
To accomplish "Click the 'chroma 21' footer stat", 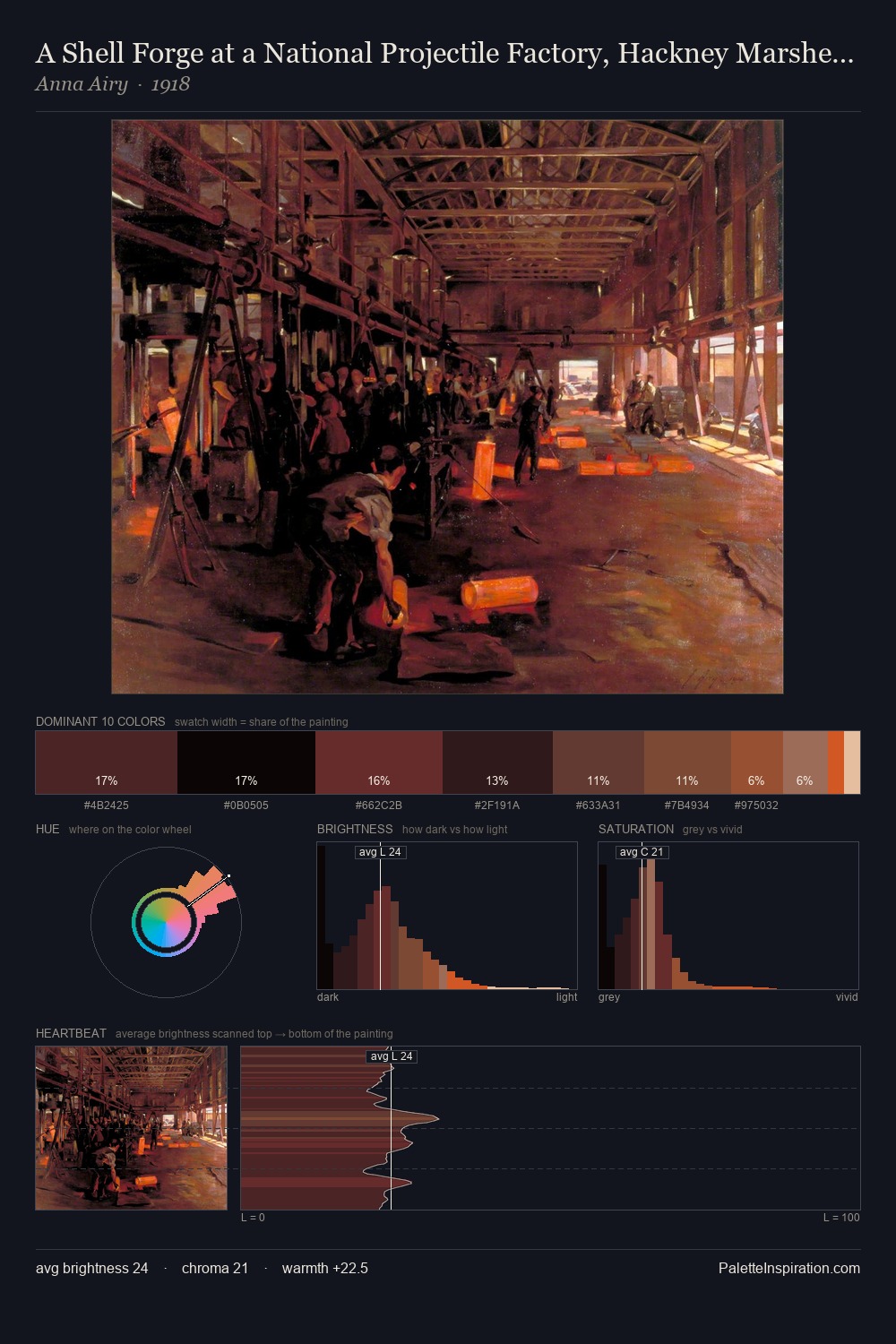I will (x=215, y=1269).
